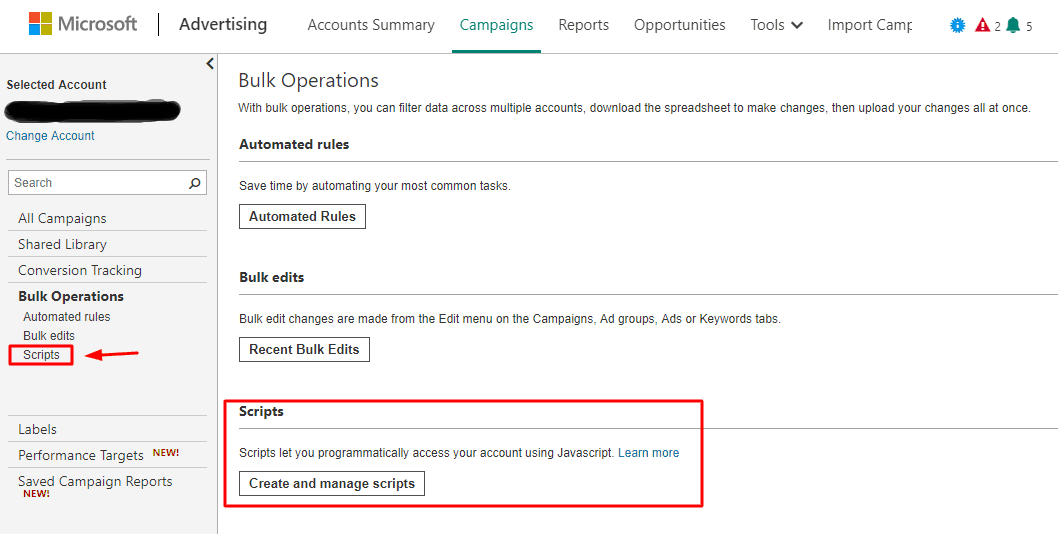Click the Create and manage scripts button
Screen dimensions: 1058x534
point(332,483)
